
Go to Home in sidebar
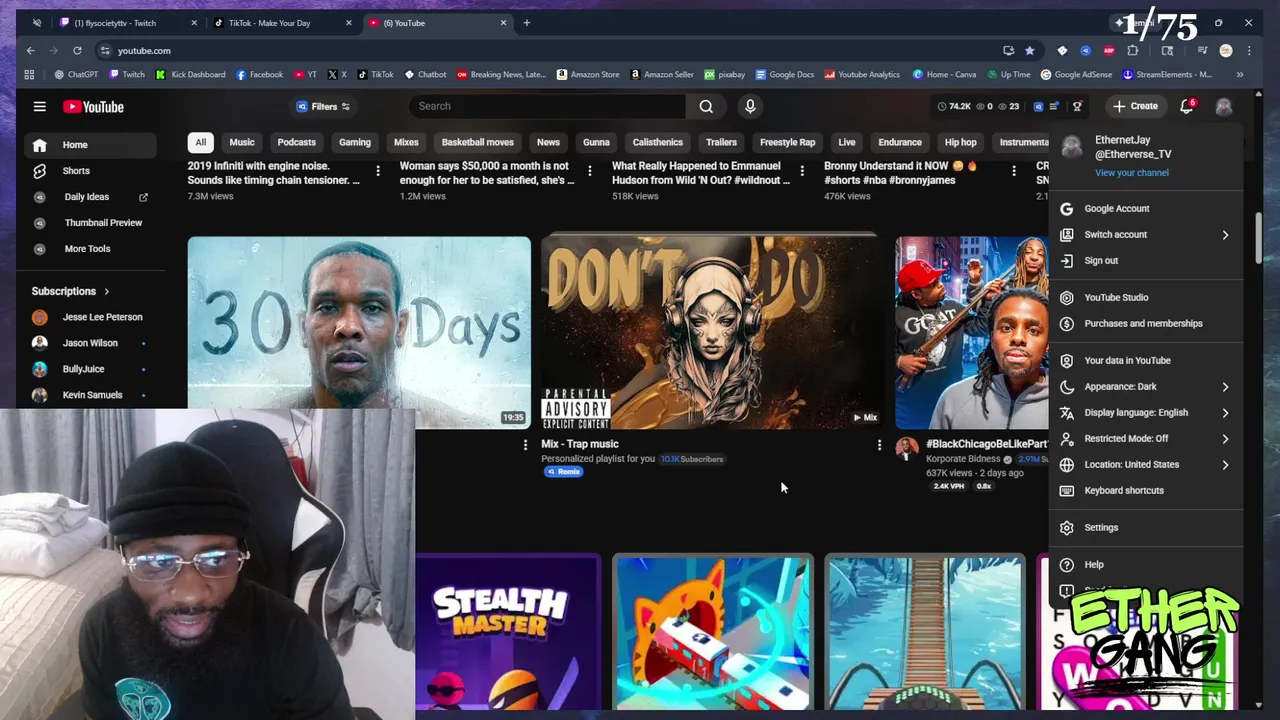click(90, 145)
